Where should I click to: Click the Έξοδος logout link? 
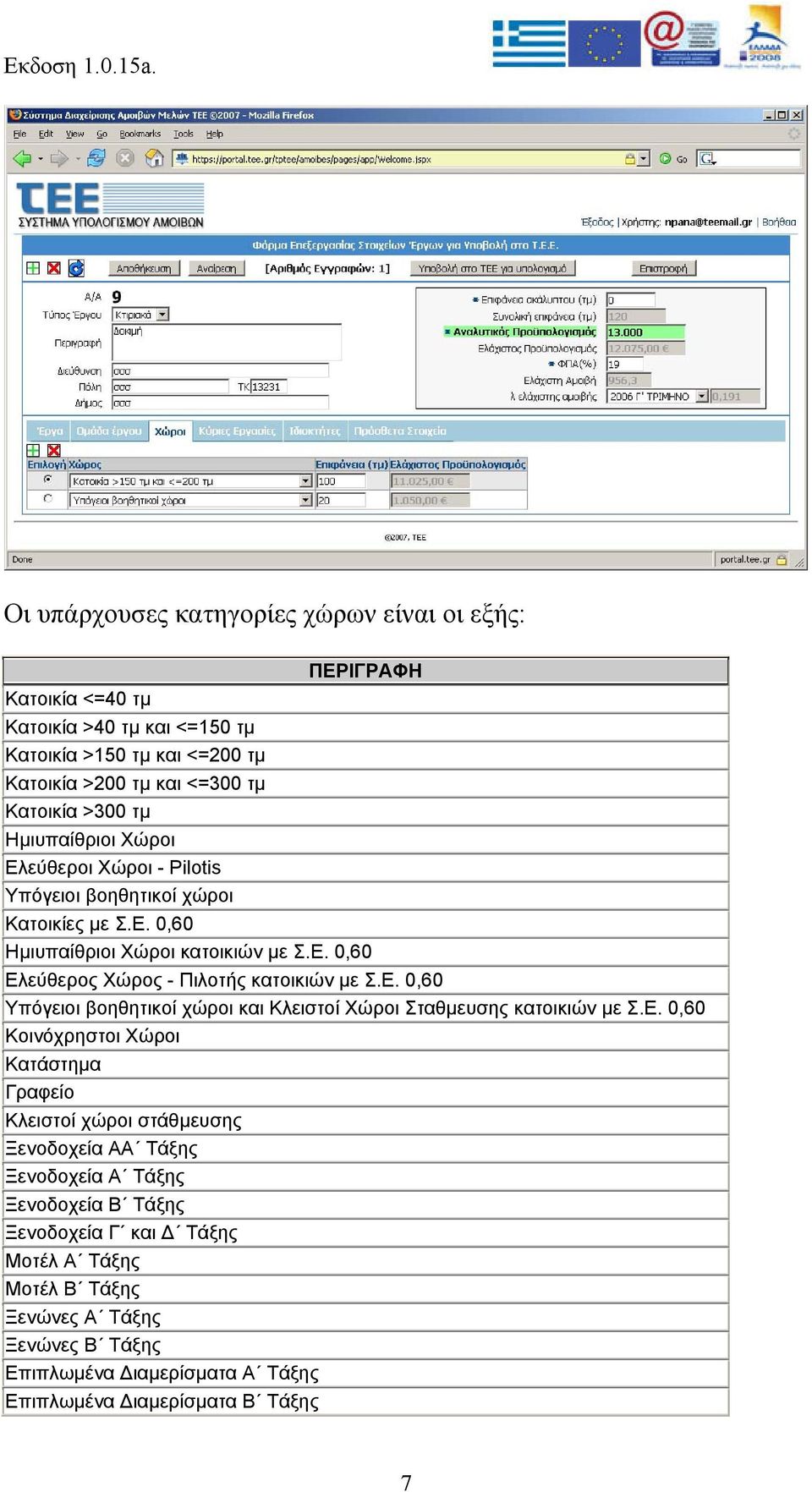point(597,222)
